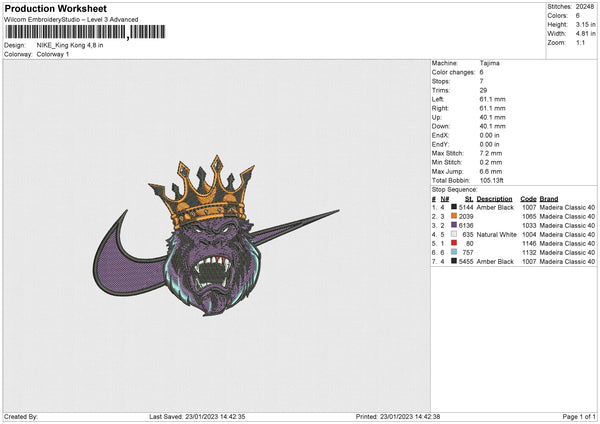The width and height of the screenshot is (600, 424).
Task: Click the orange swatch in stop row 2
Action: [x=454, y=216]
